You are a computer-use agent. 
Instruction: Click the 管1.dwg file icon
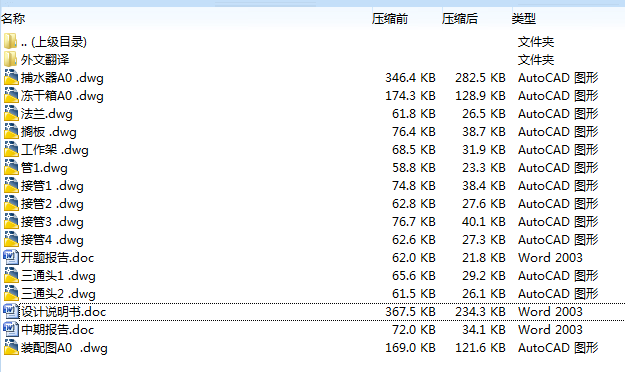pos(11,167)
